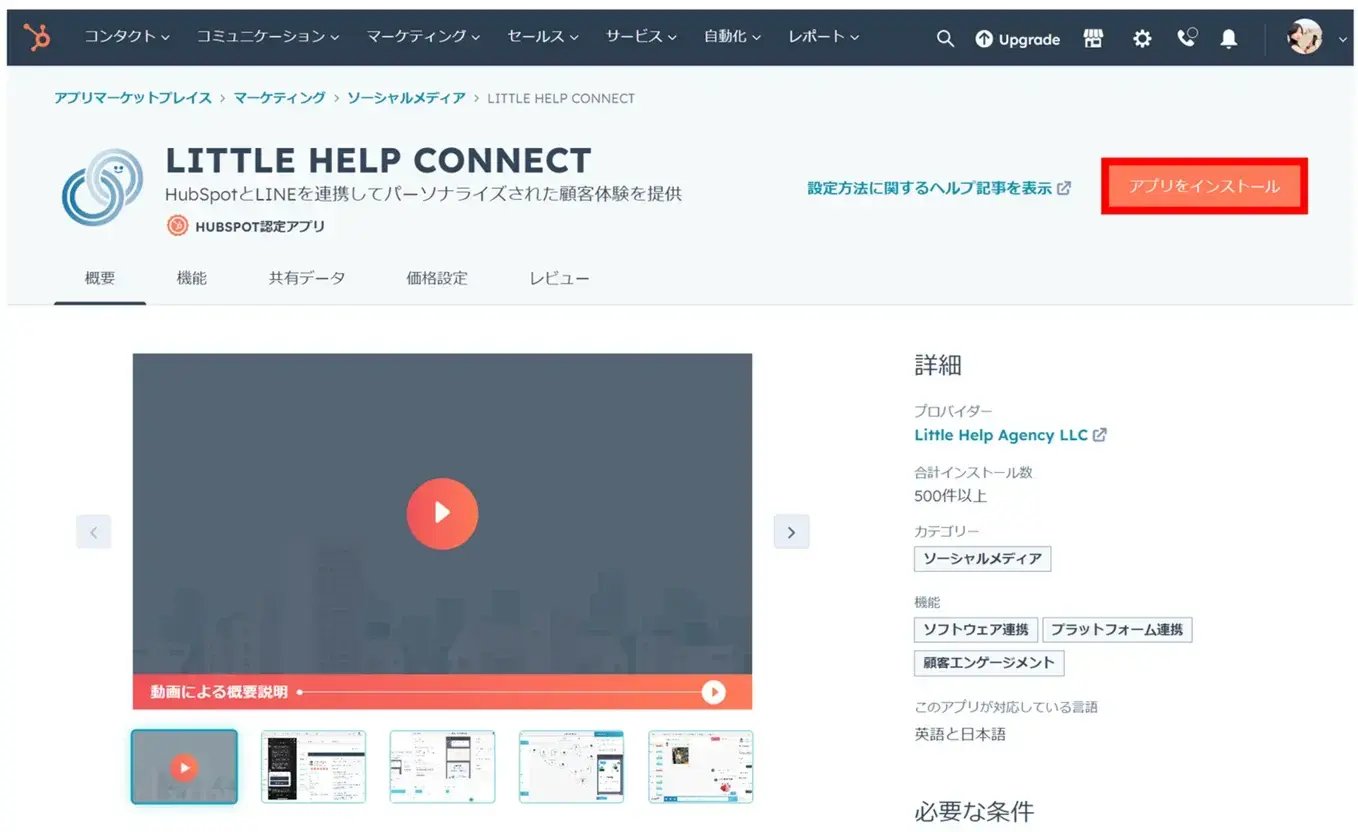Show previous image with left arrow
The height and width of the screenshot is (832, 1358).
94,532
